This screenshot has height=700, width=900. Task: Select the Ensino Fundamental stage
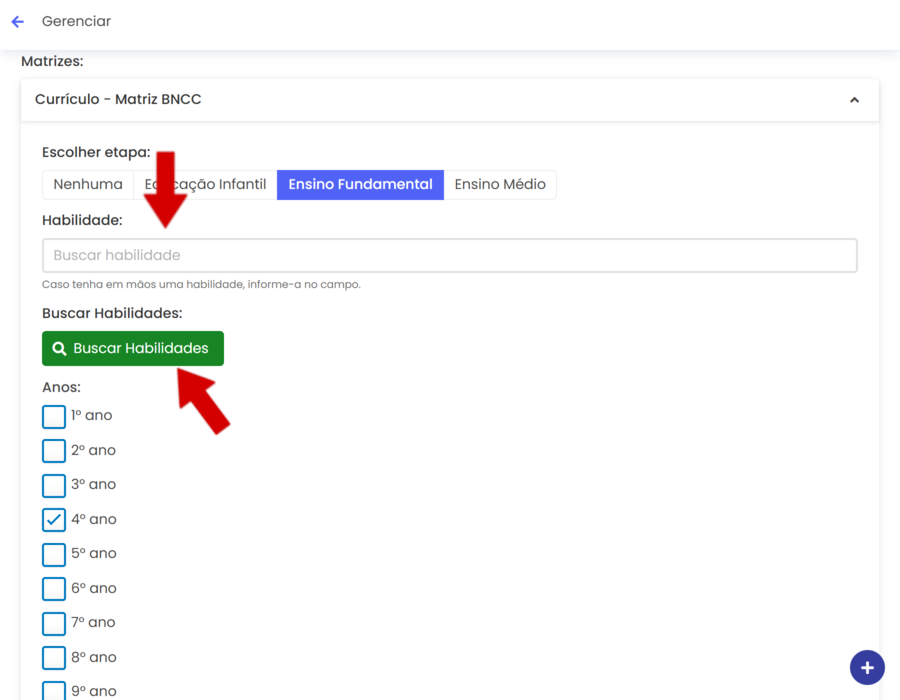coord(360,185)
